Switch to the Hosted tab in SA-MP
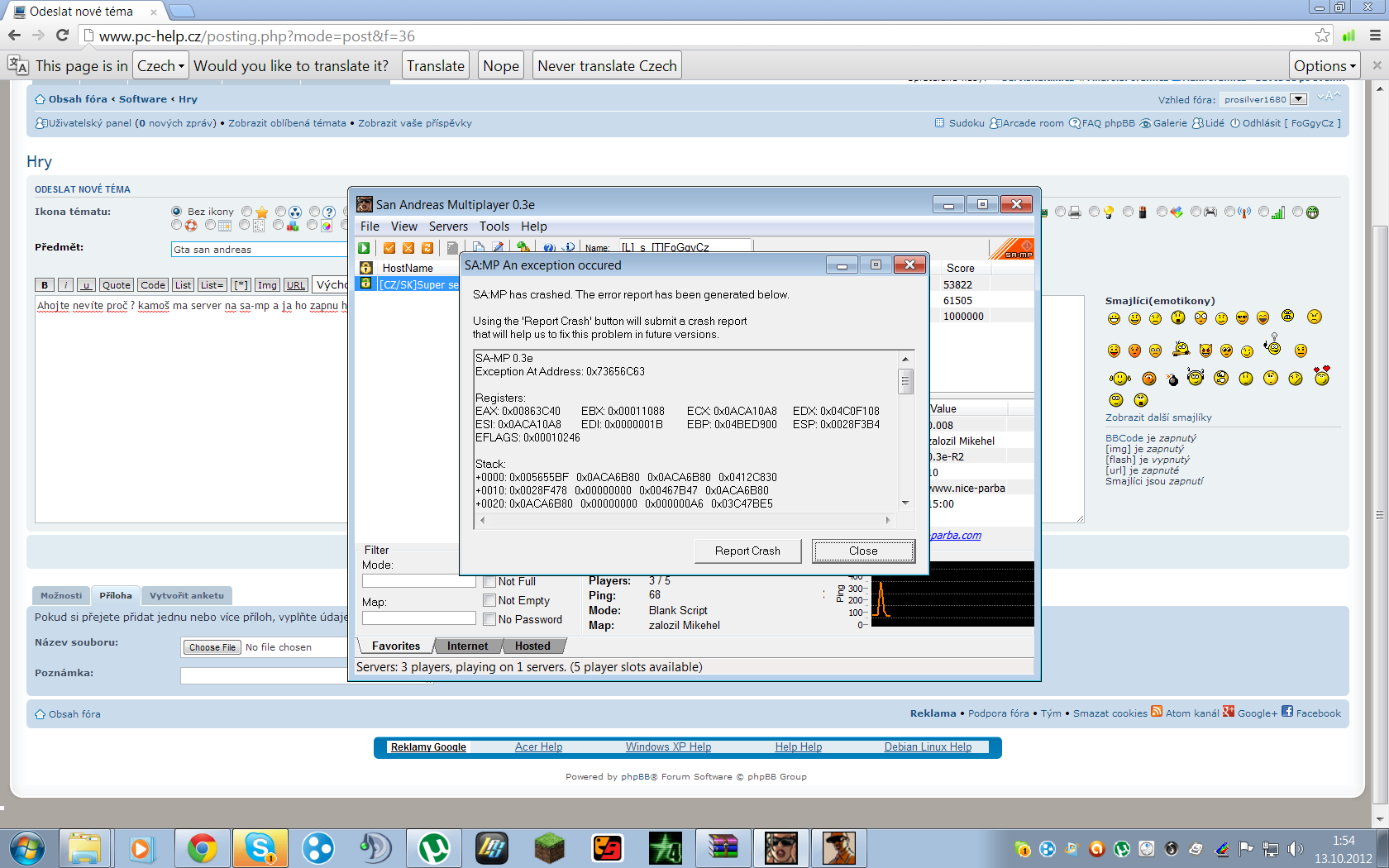 click(x=532, y=646)
